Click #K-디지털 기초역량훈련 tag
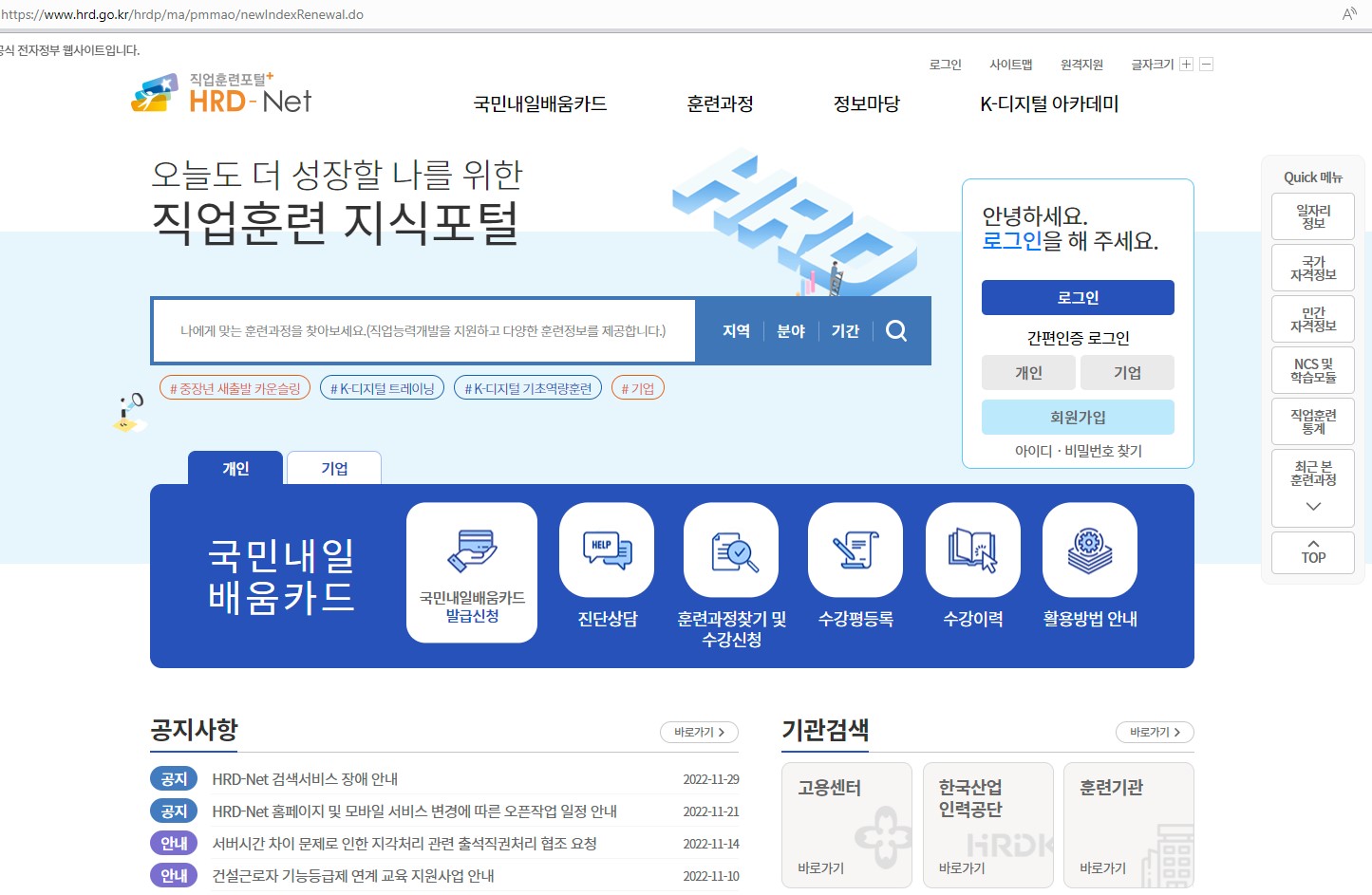This screenshot has height=895, width=1372. [x=528, y=388]
